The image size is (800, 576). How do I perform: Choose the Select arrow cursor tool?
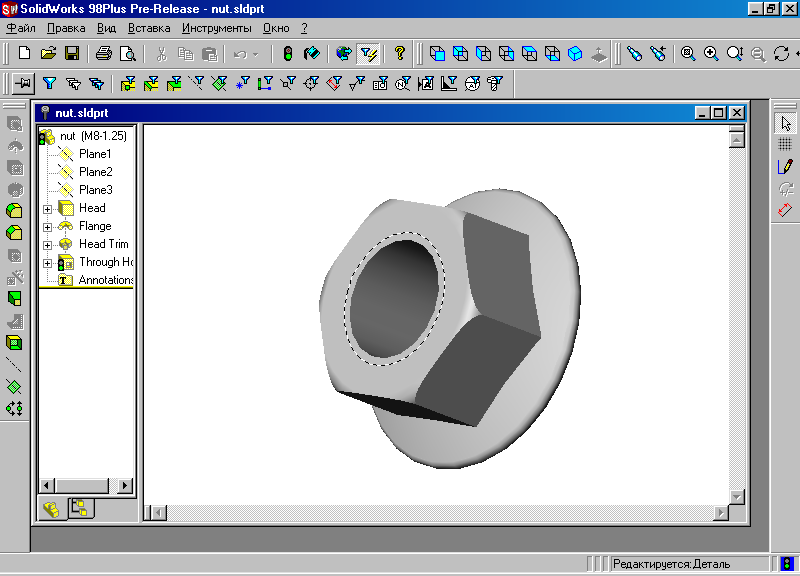786,123
